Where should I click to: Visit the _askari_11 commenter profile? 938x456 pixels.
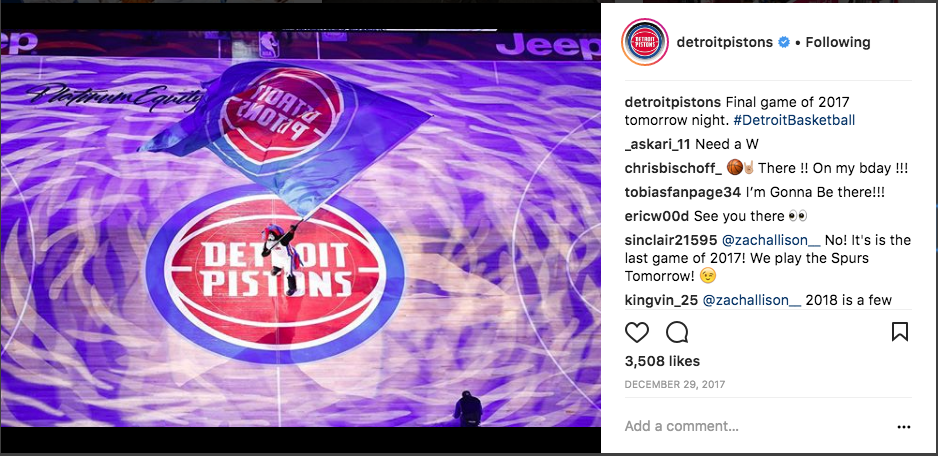tap(658, 144)
